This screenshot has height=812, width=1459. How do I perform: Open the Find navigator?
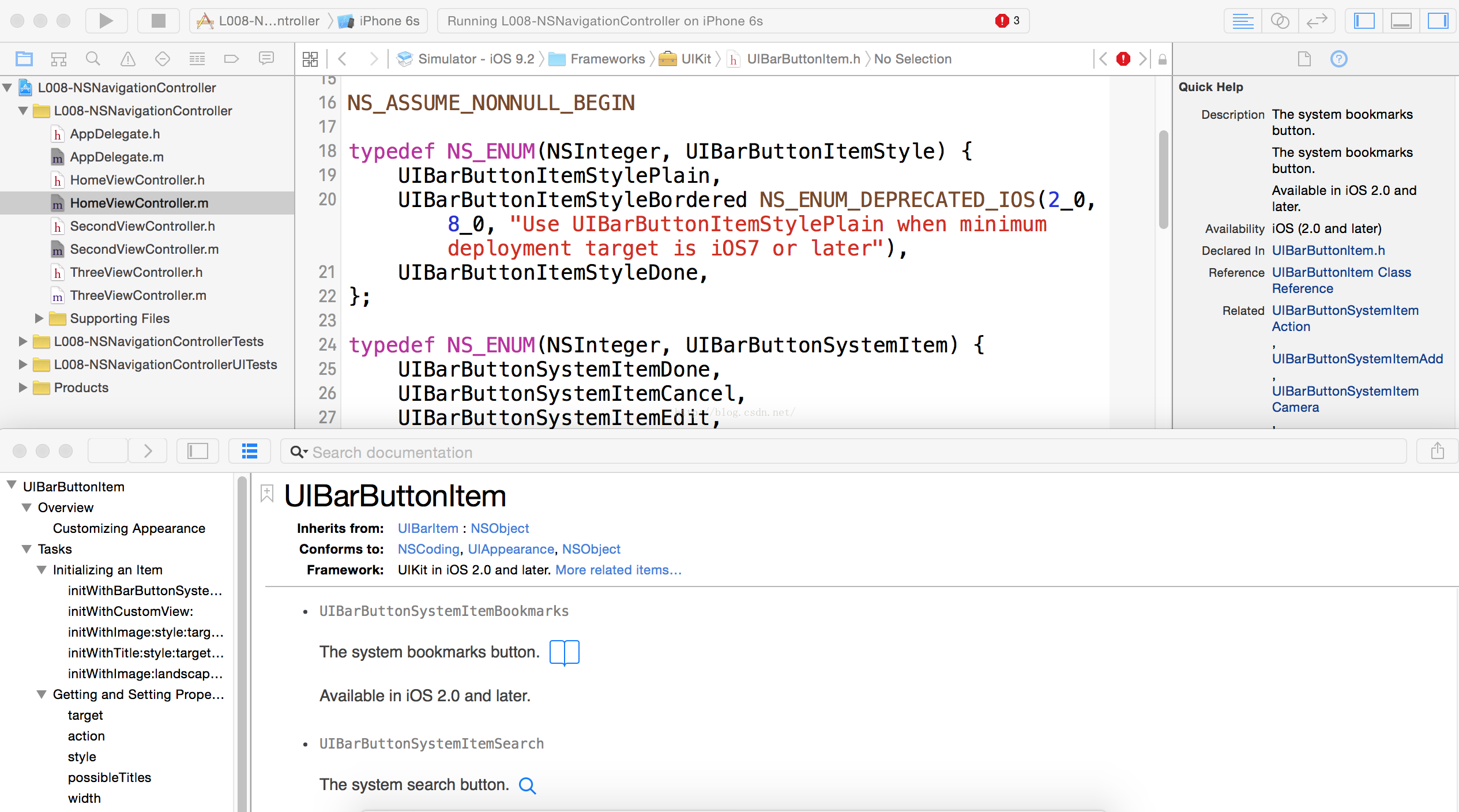[93, 58]
